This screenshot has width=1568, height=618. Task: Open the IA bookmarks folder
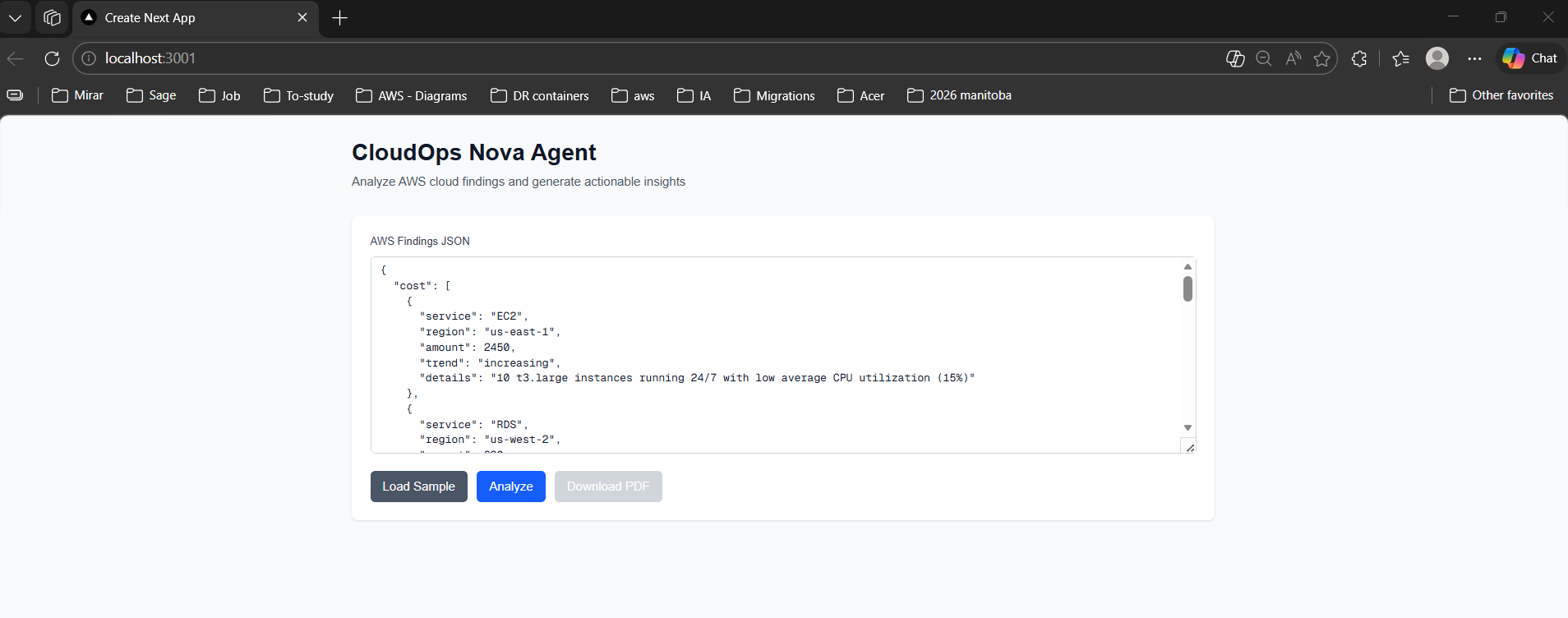click(694, 95)
